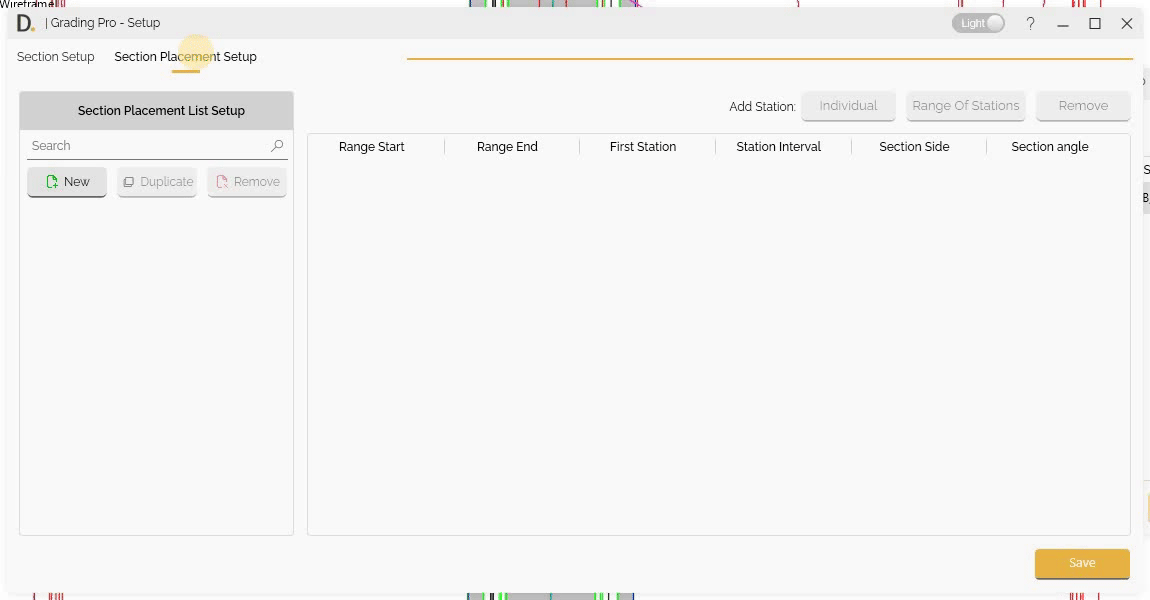
Task: Click the Range Start column header
Action: tap(371, 146)
